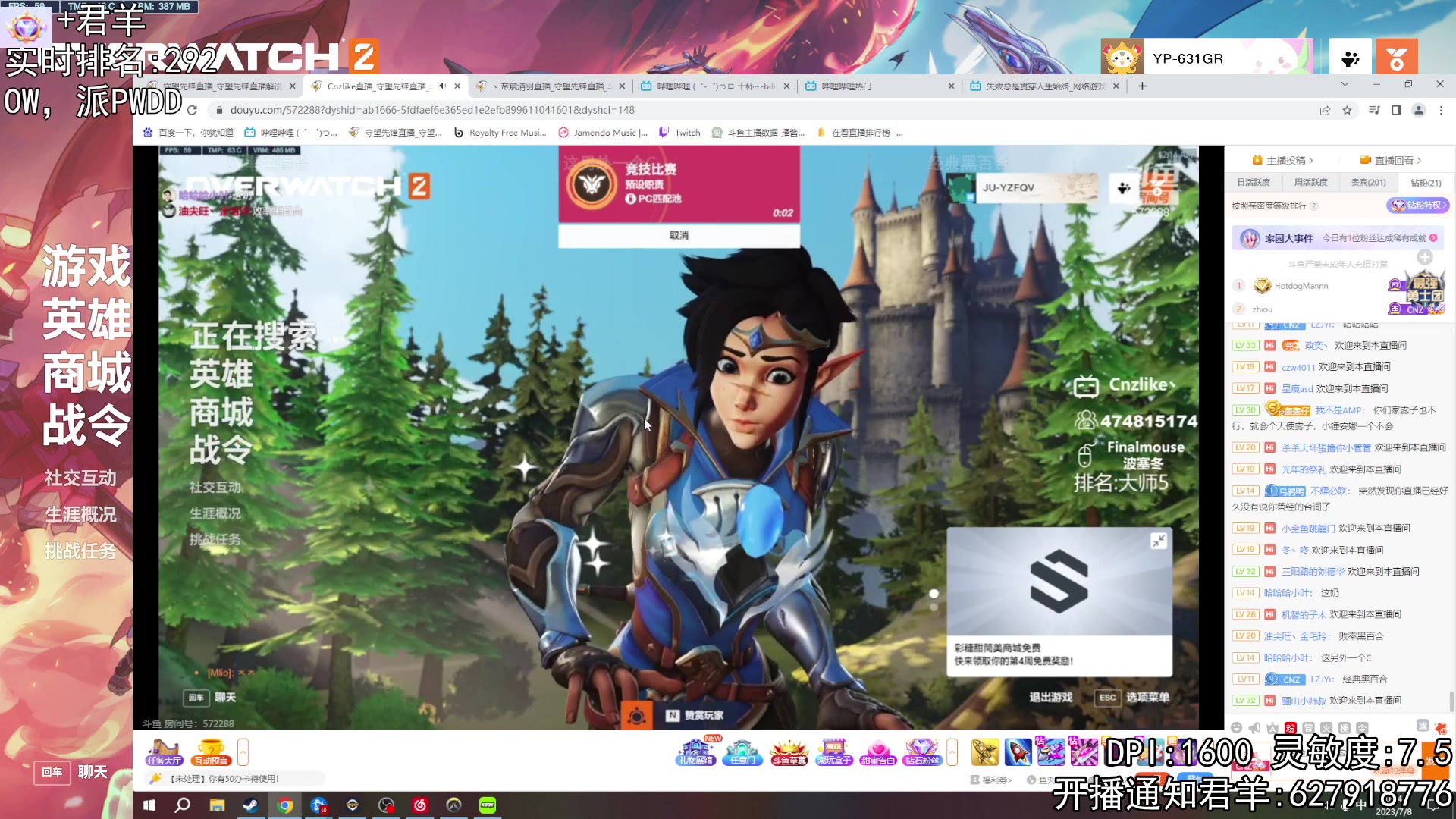Open Royalty Free Music bookmark
The height and width of the screenshot is (819, 1456).
click(x=500, y=132)
